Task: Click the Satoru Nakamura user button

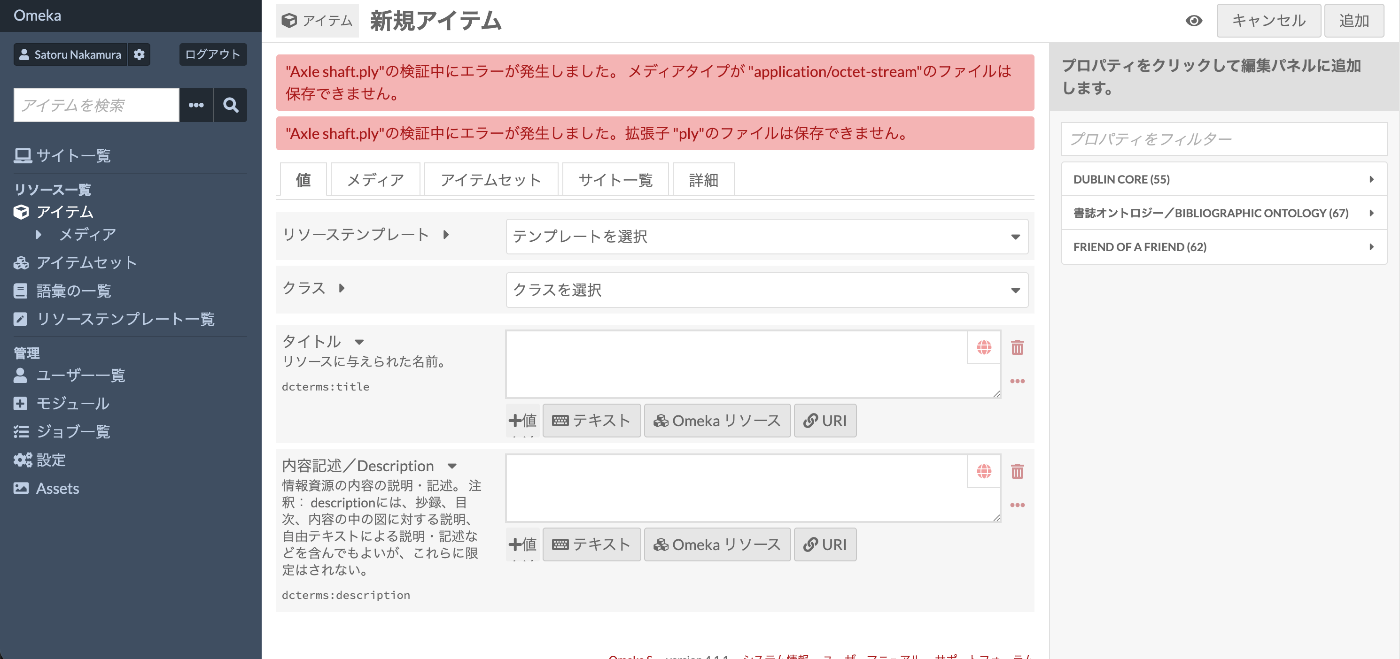Action: point(71,54)
